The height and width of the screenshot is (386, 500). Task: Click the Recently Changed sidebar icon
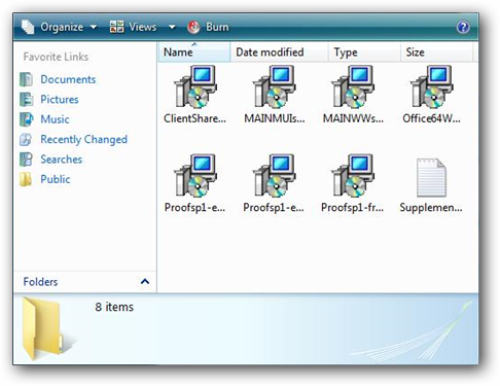click(26, 139)
